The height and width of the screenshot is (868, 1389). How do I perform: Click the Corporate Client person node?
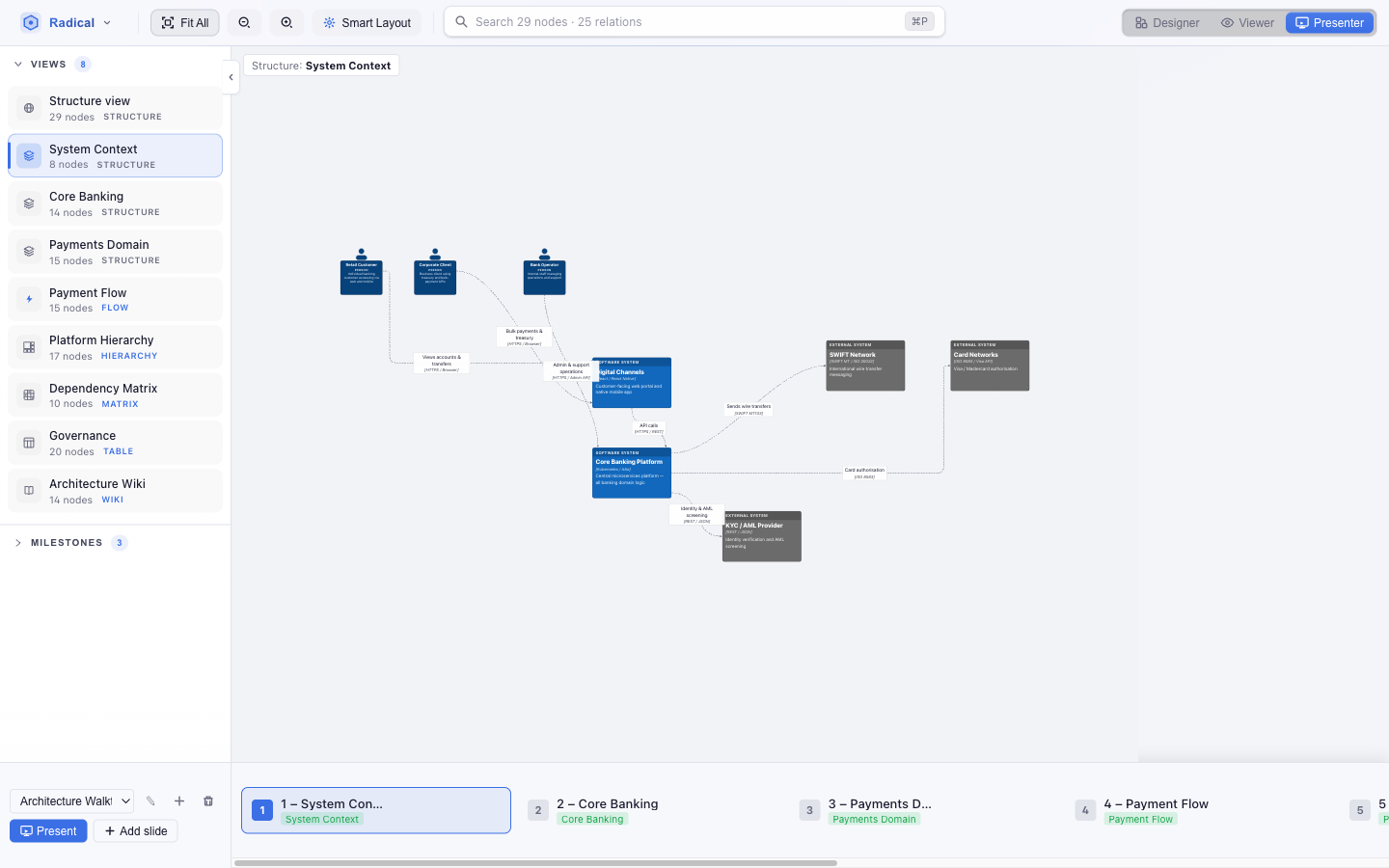click(x=435, y=272)
